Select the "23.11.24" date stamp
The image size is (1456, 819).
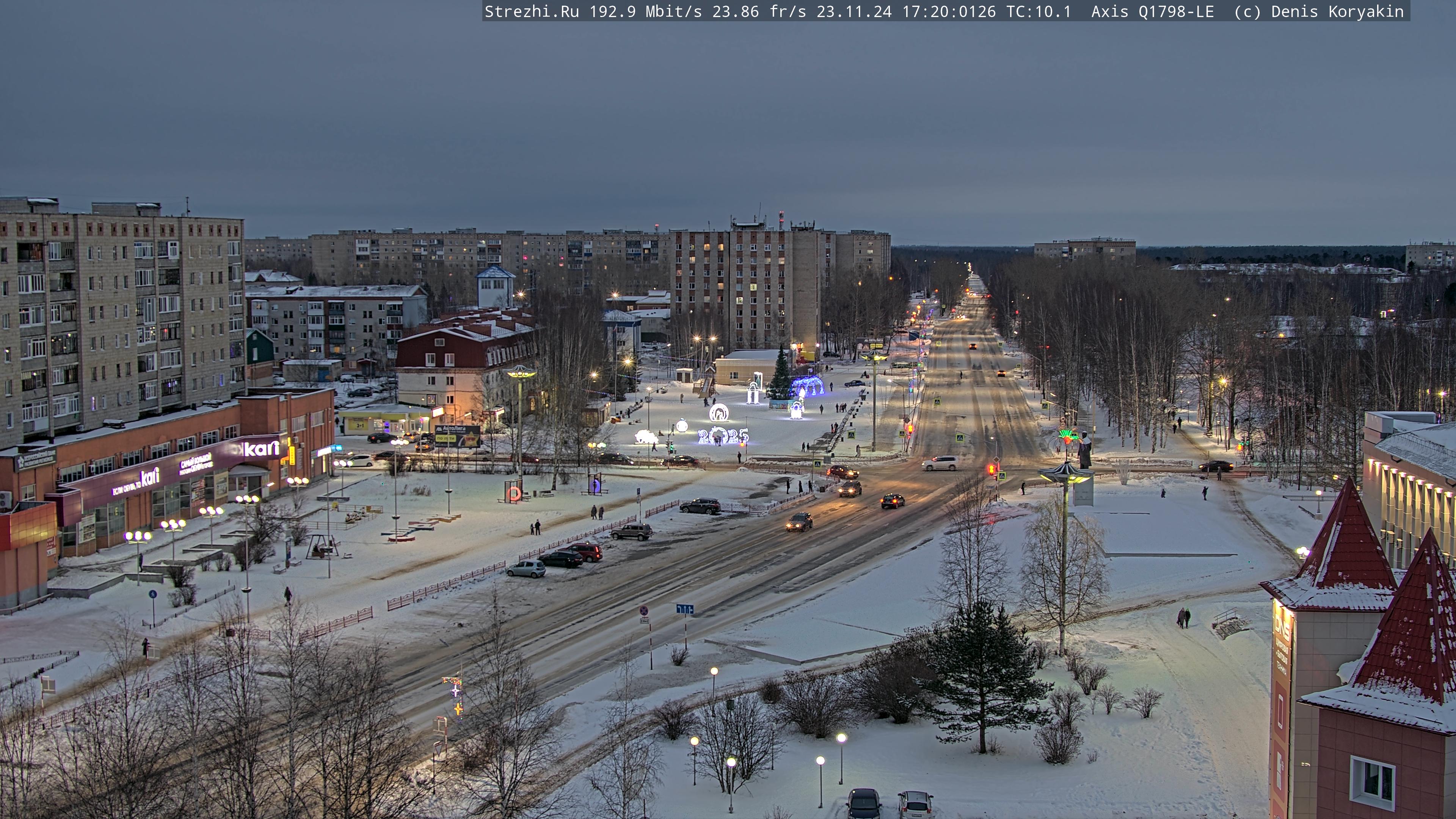tap(854, 12)
